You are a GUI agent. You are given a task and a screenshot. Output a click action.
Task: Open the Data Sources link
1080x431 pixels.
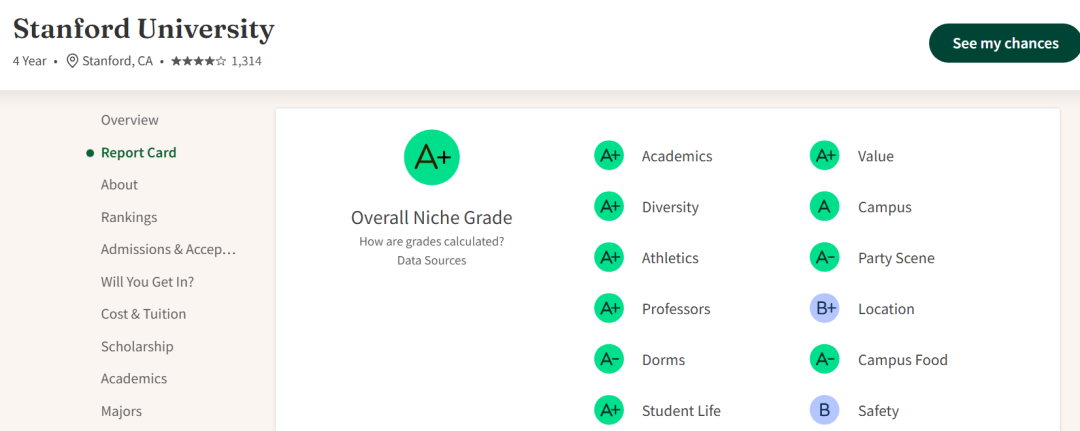coord(432,260)
